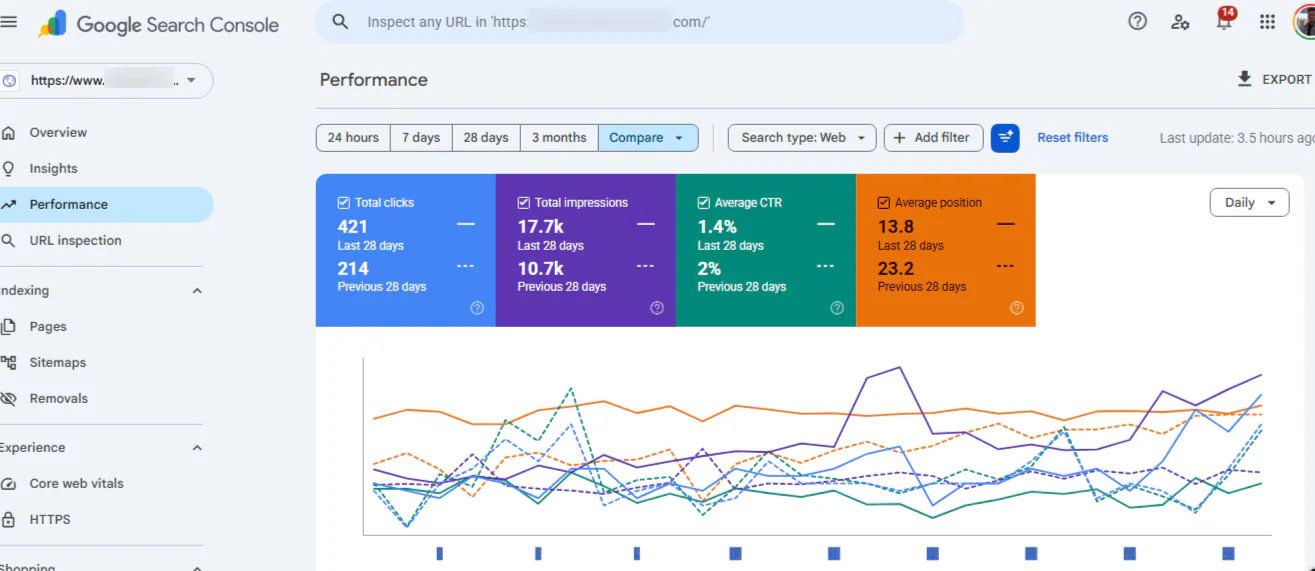
Task: Uncheck the Total clicks checkbox
Action: tap(344, 202)
